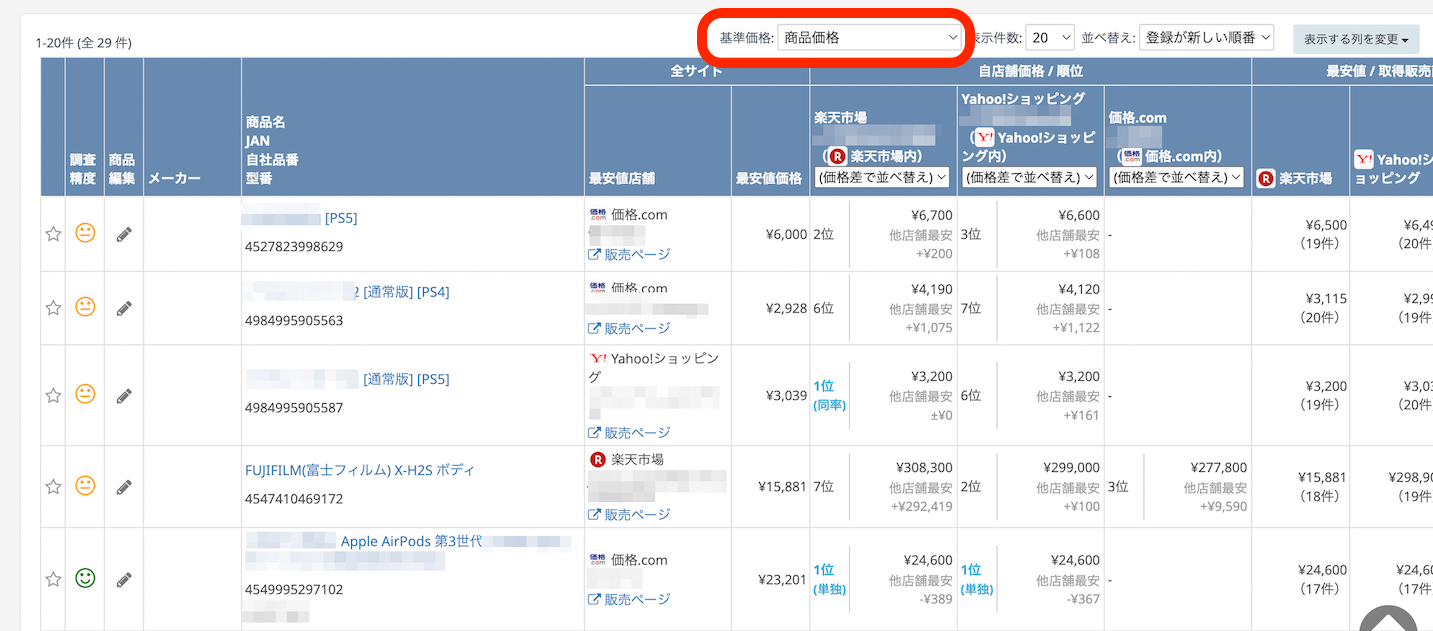Open the FUJIFILM X-H2S ボディ product link
The image size is (1433, 631).
point(359,470)
